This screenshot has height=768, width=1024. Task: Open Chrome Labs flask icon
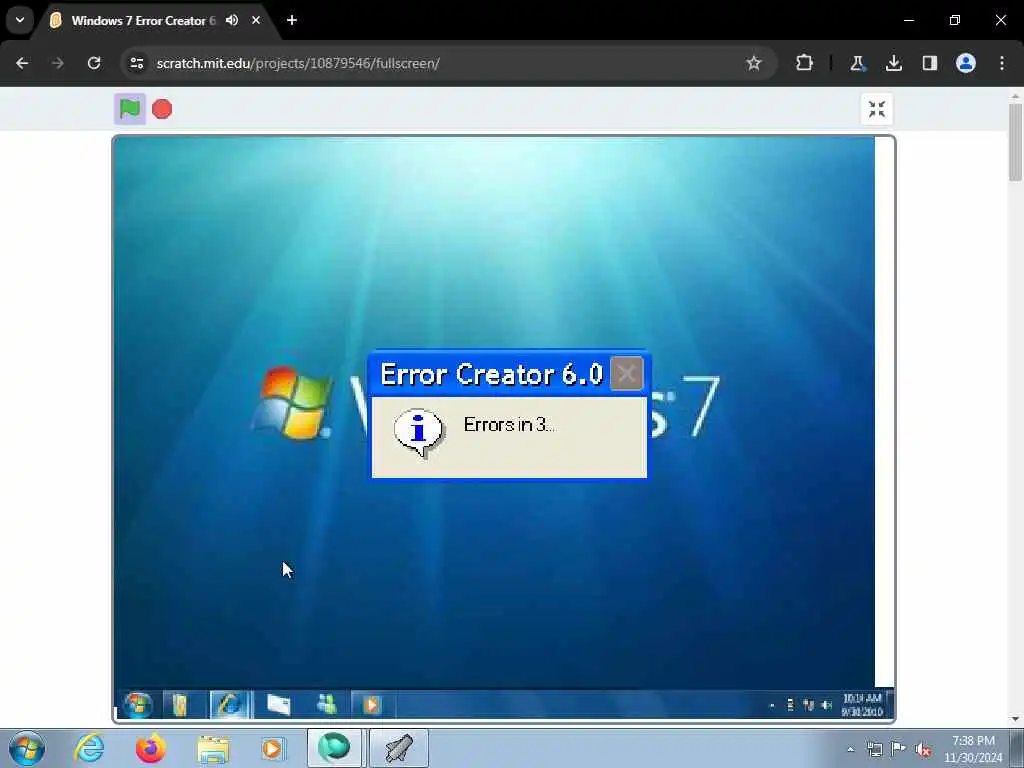pos(857,63)
